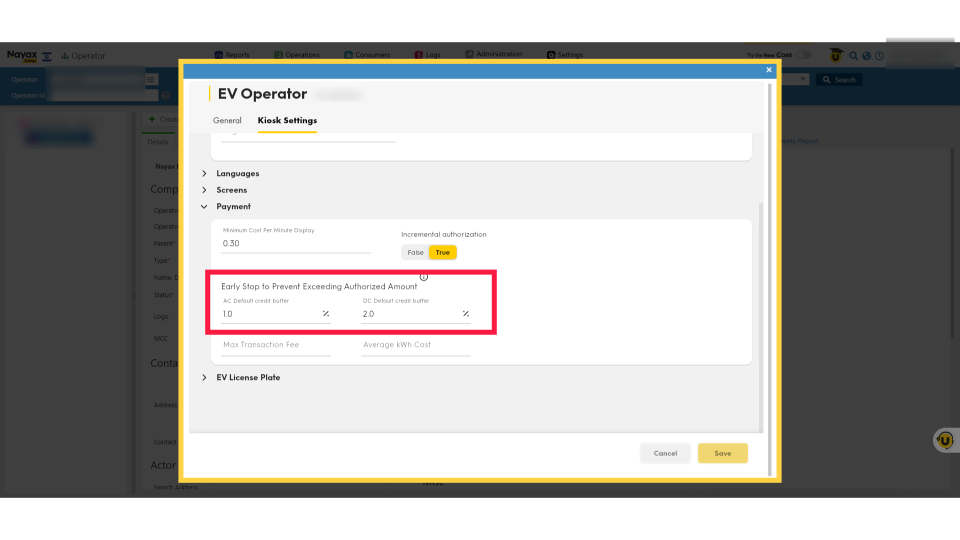
Task: Click the Nayax logo
Action: tap(21, 56)
